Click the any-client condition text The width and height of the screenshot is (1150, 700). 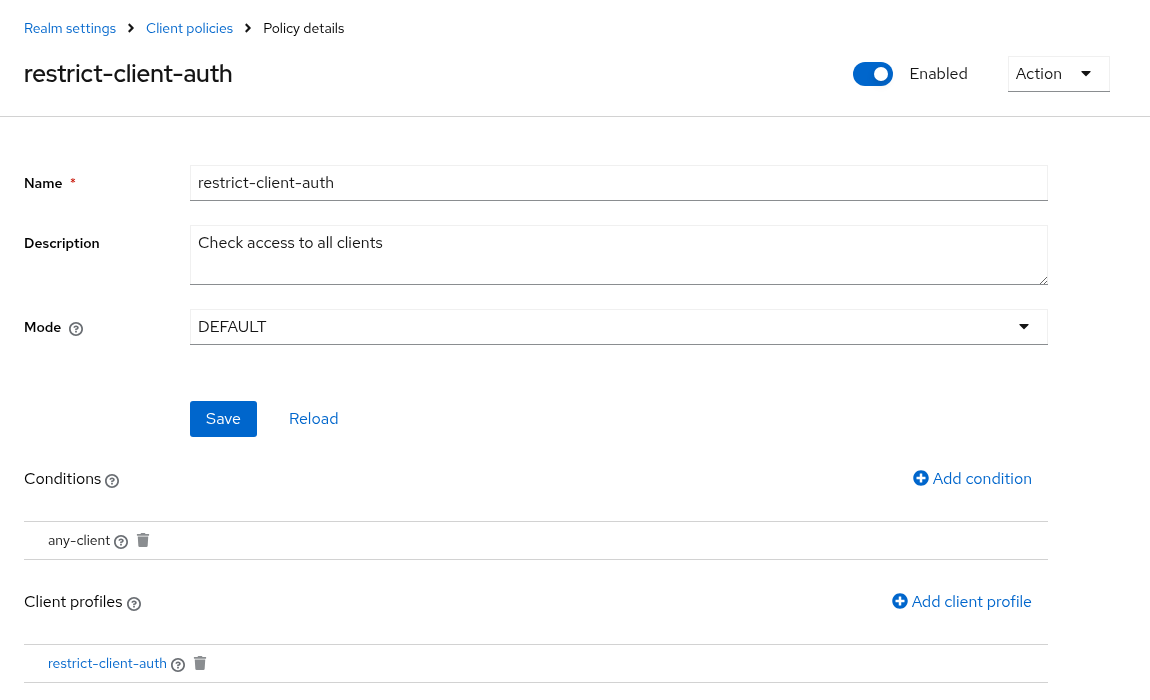click(x=78, y=541)
